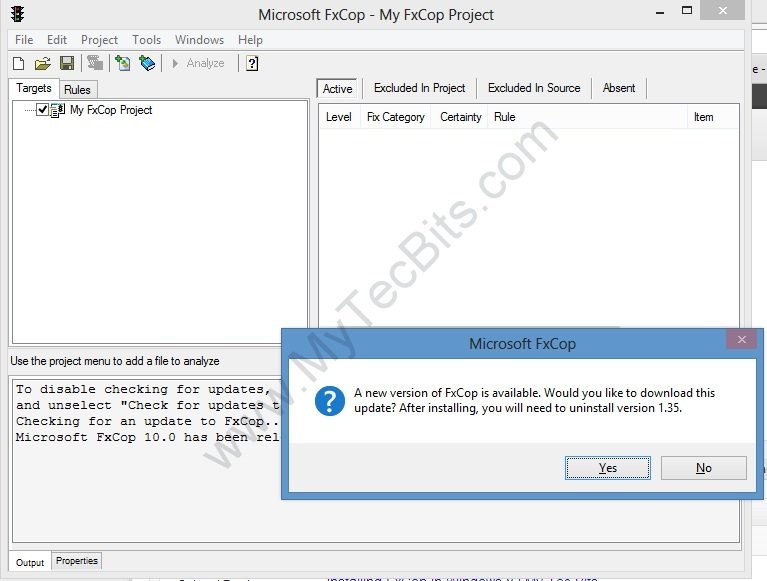Click the 'Checking for an update' output line
Screen dimensions: 767x581
coord(147,421)
